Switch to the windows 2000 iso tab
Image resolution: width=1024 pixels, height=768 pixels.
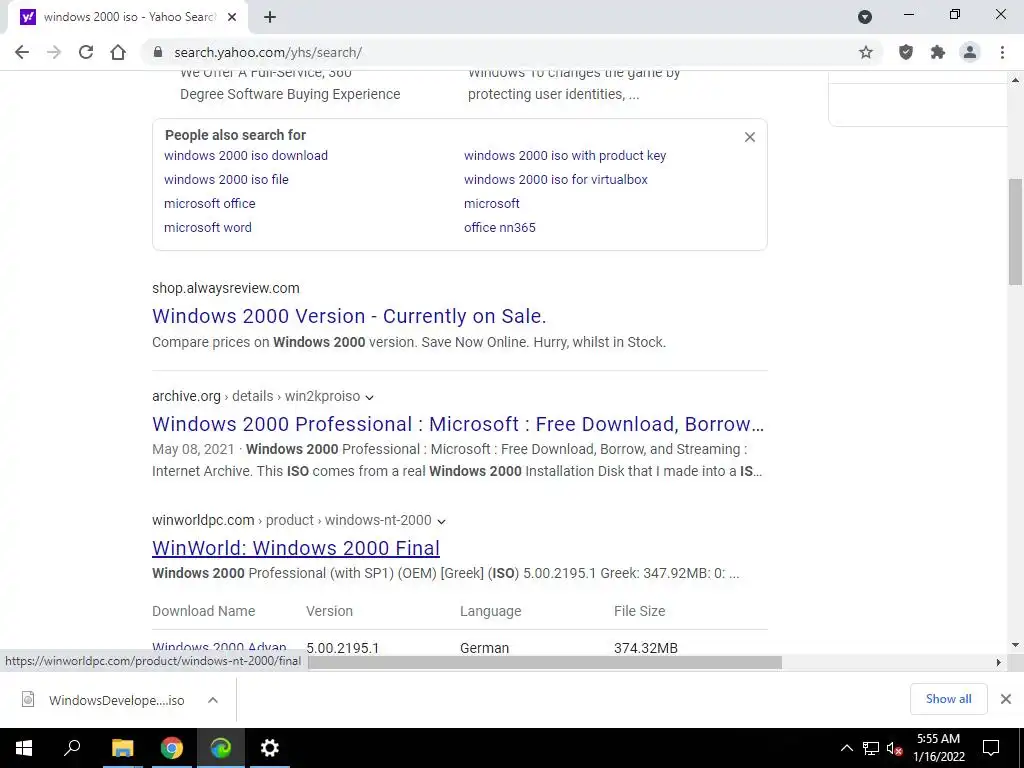coord(129,18)
